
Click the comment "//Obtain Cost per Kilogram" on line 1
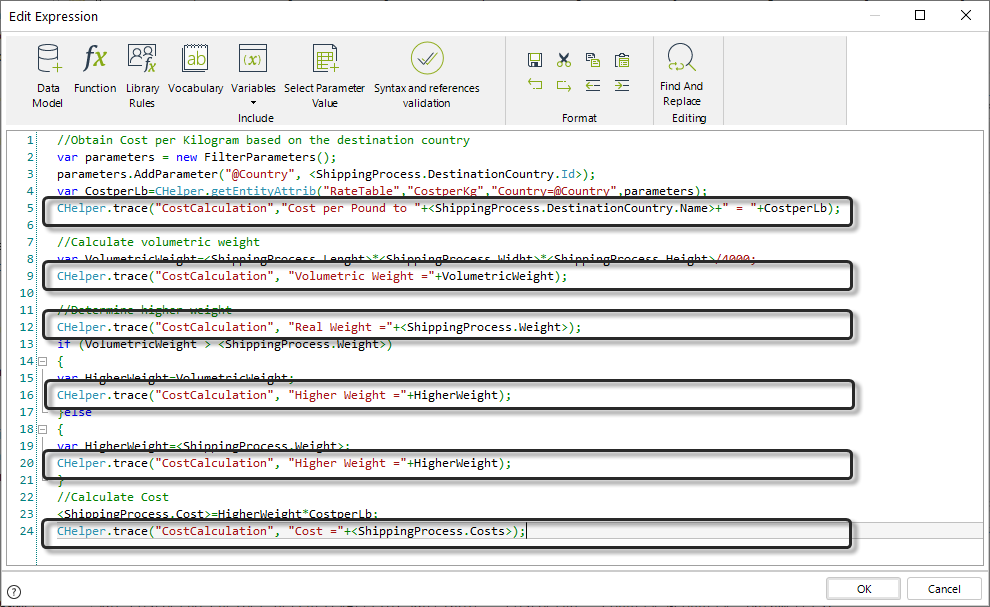148,140
